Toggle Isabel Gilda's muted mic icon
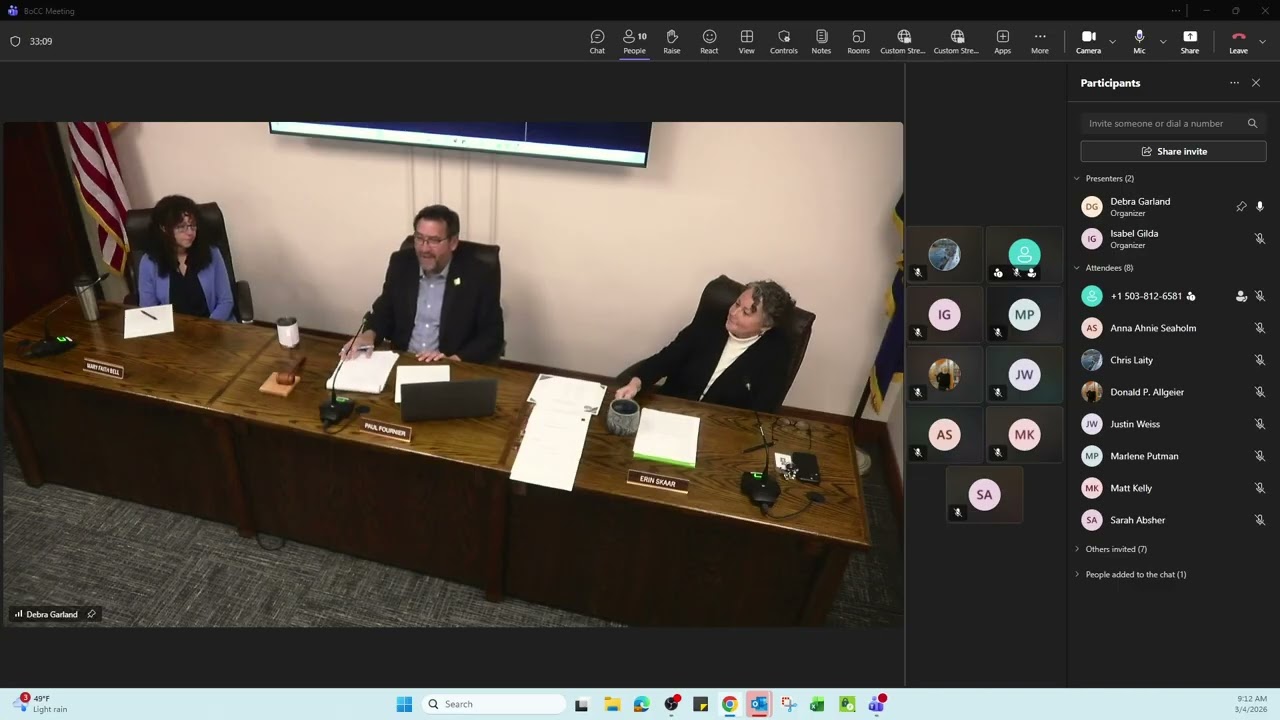Image resolution: width=1280 pixels, height=720 pixels. pos(1260,239)
